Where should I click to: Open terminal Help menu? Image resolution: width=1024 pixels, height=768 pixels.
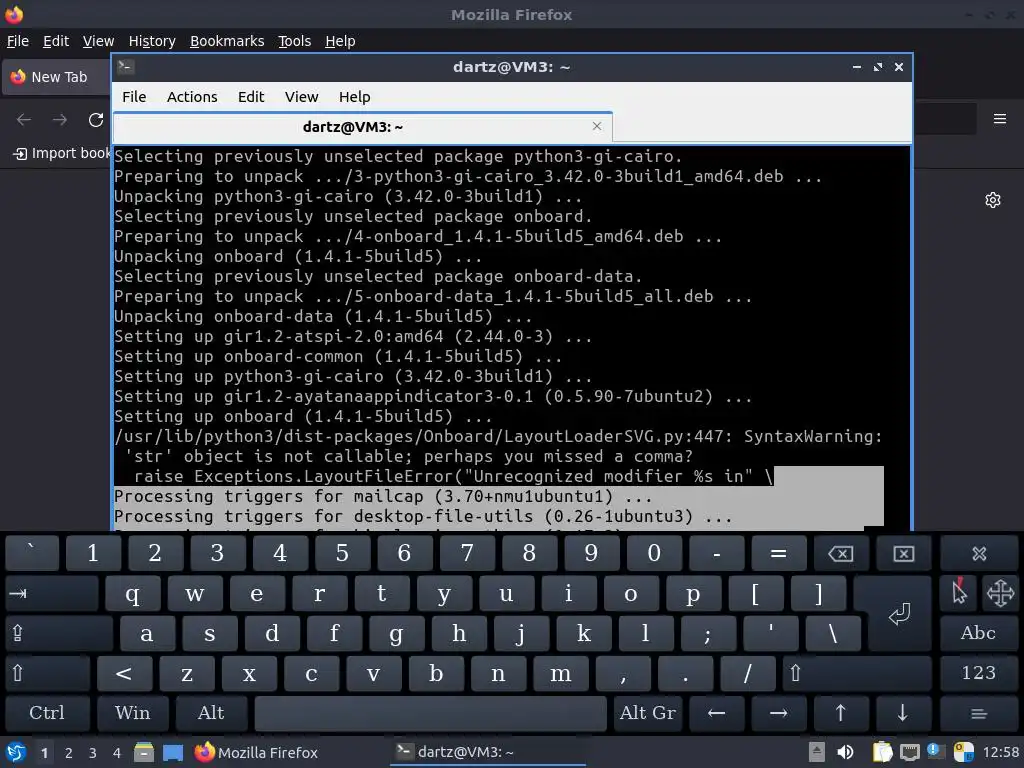click(355, 97)
